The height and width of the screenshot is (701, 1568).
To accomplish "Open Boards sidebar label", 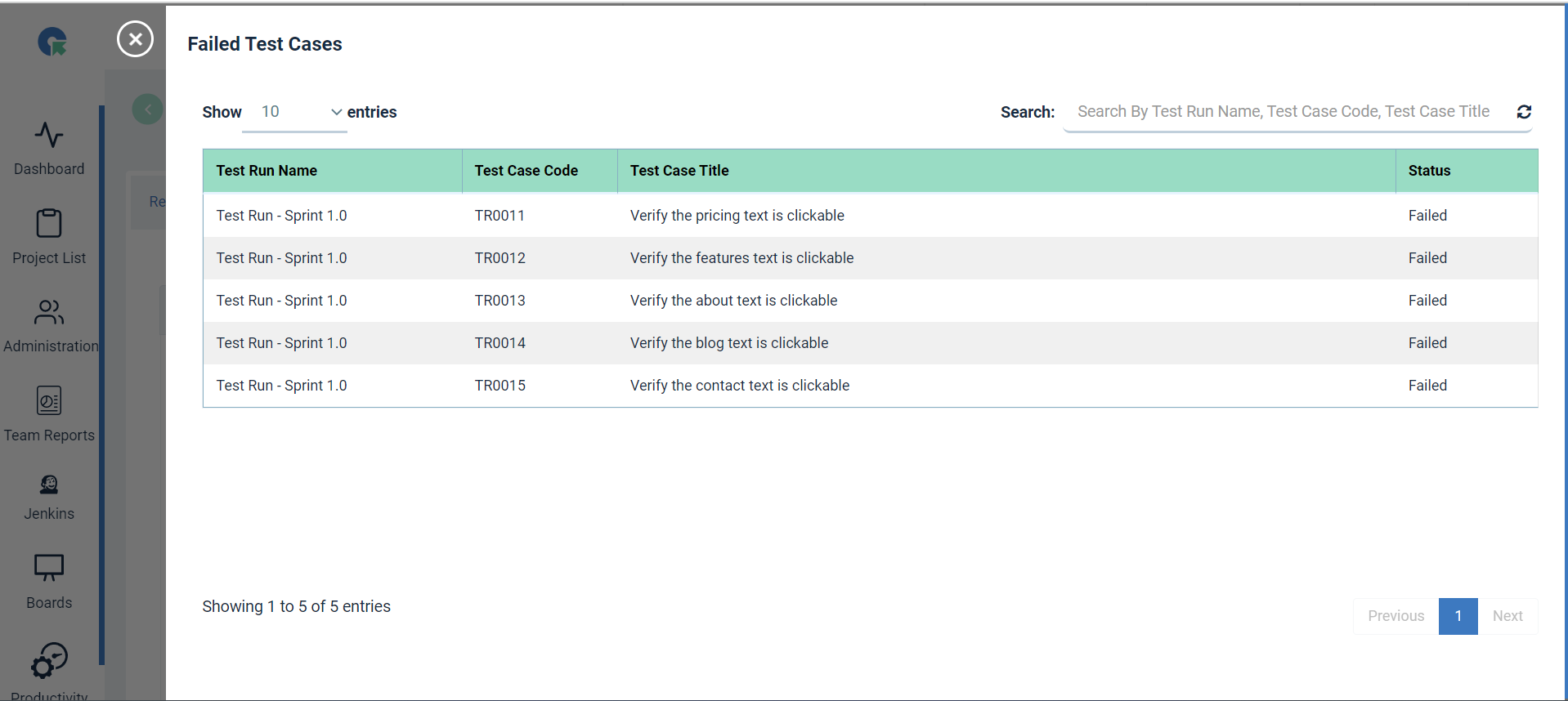I will click(x=49, y=603).
